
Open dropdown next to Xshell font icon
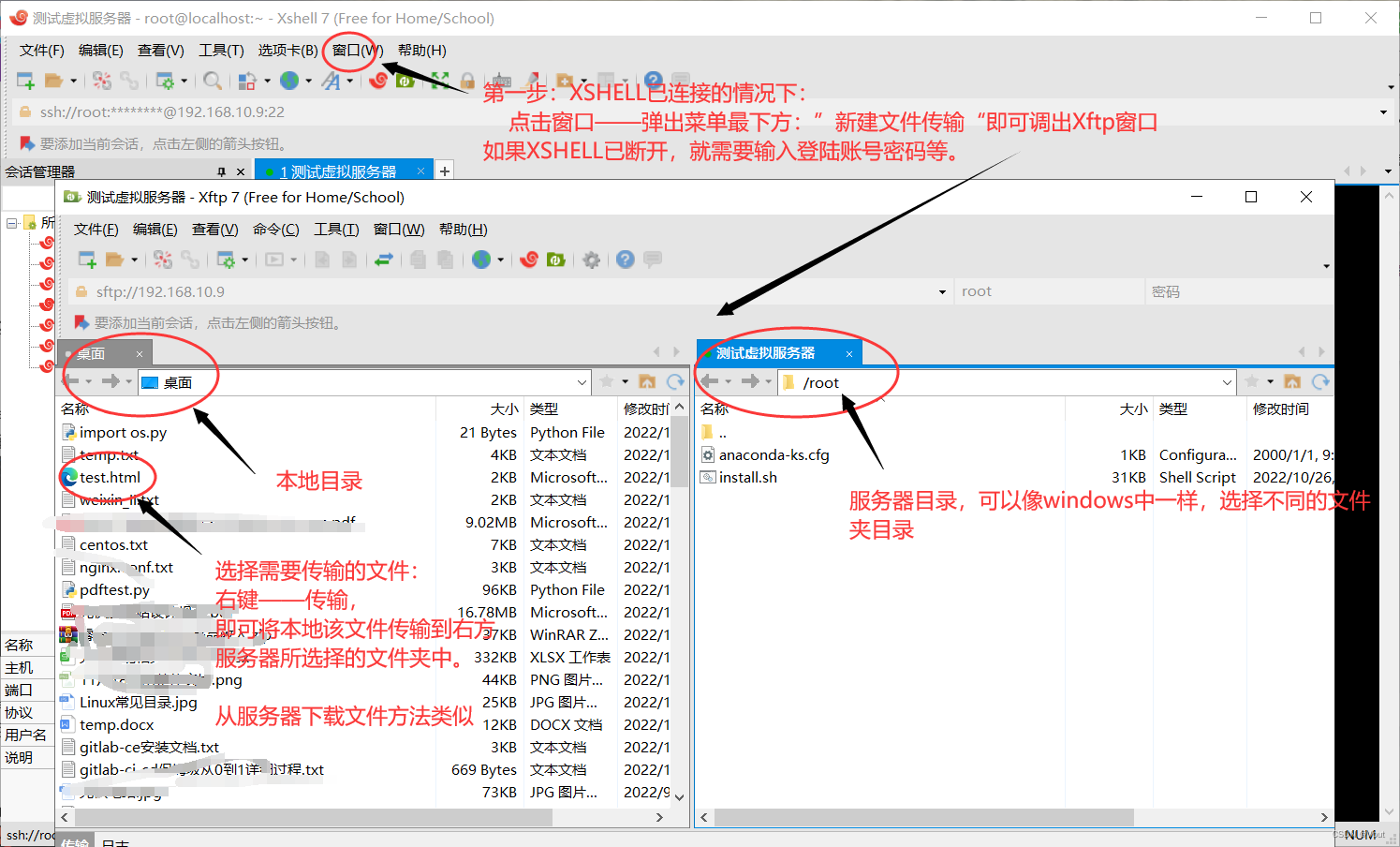click(349, 81)
